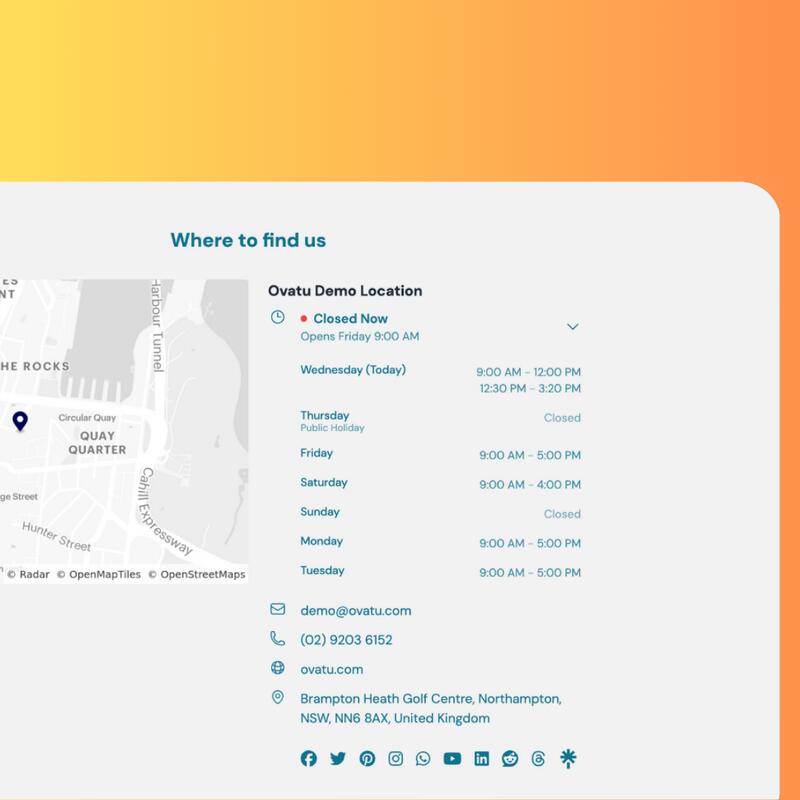
Task: Expand the Closed Now hours dropdown
Action: [x=573, y=327]
